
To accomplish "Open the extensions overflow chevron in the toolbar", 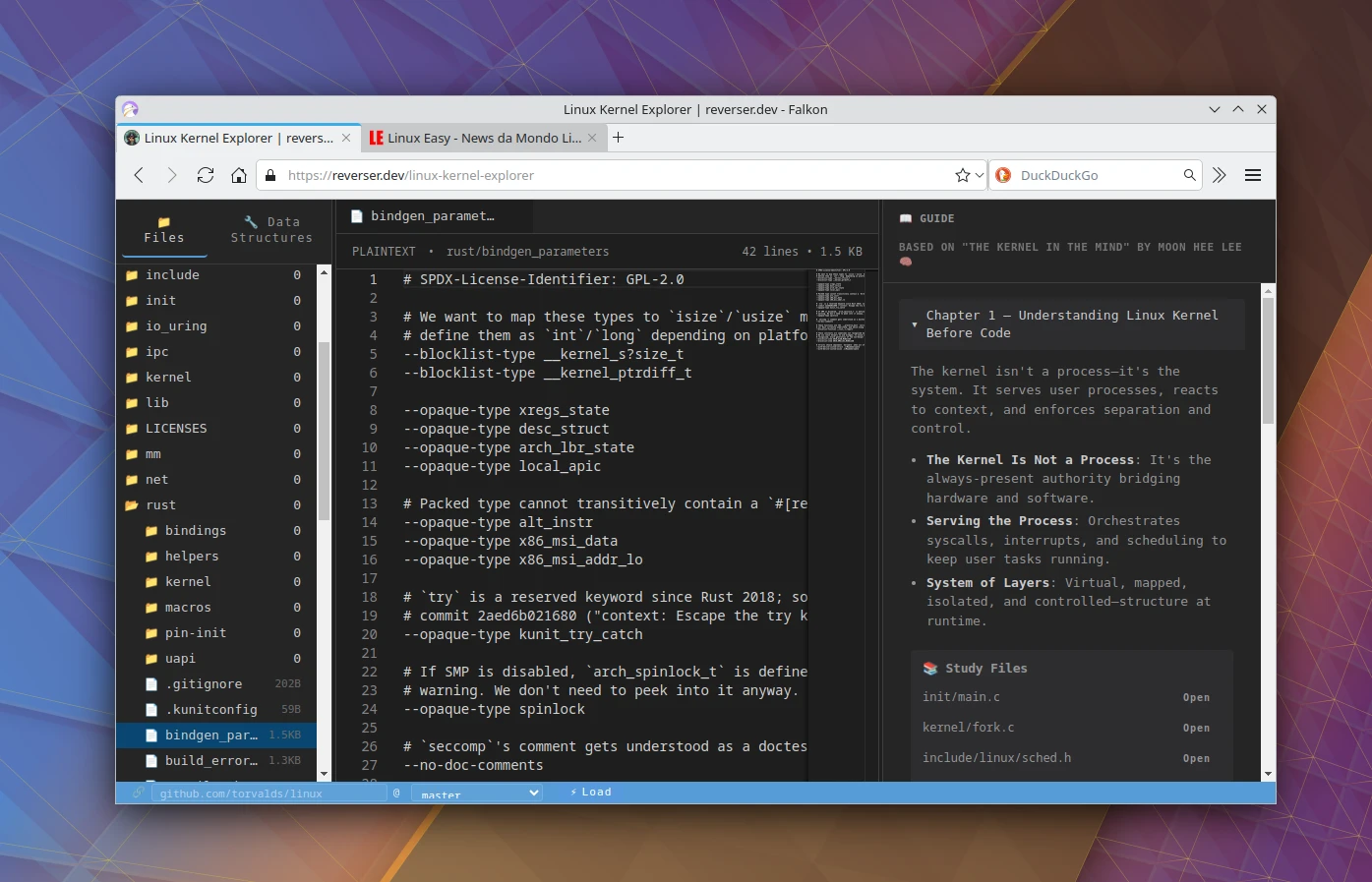I will pos(1220,175).
